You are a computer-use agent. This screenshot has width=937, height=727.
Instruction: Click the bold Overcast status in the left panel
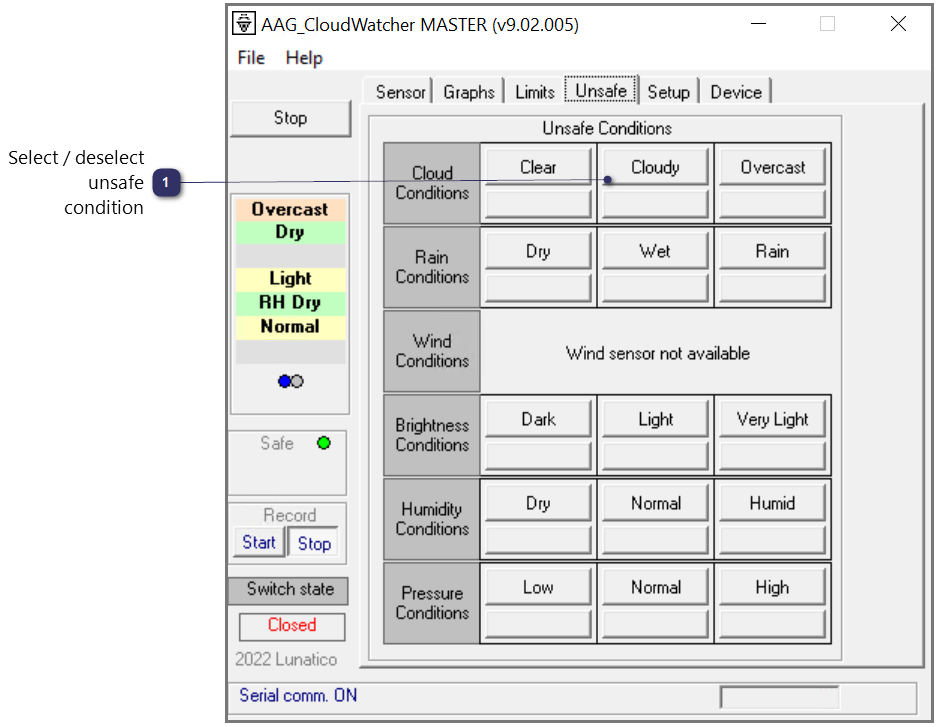[290, 210]
